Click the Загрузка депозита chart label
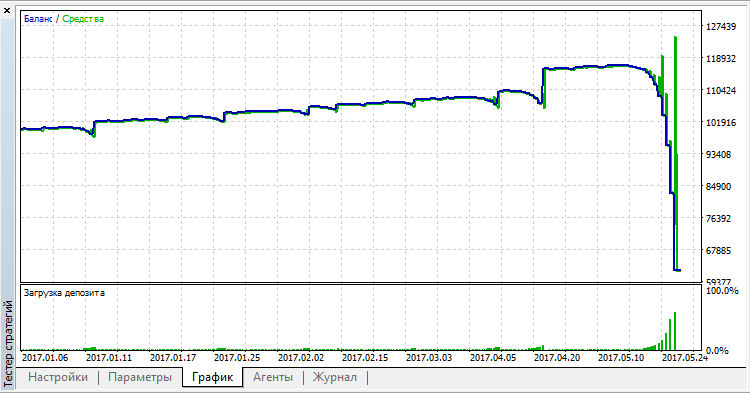The height and width of the screenshot is (394, 750). 64,293
